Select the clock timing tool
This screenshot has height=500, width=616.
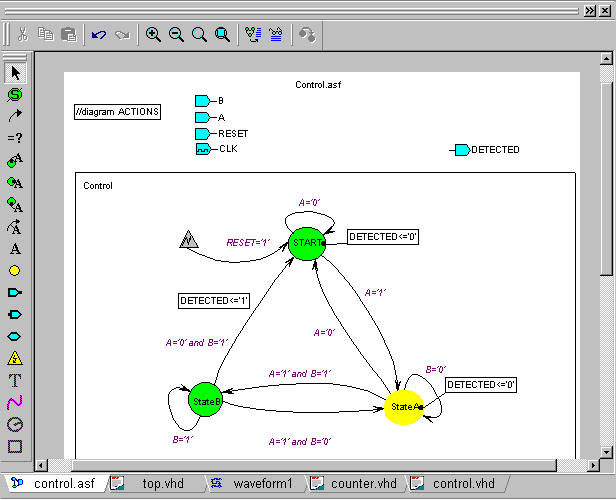click(x=15, y=424)
